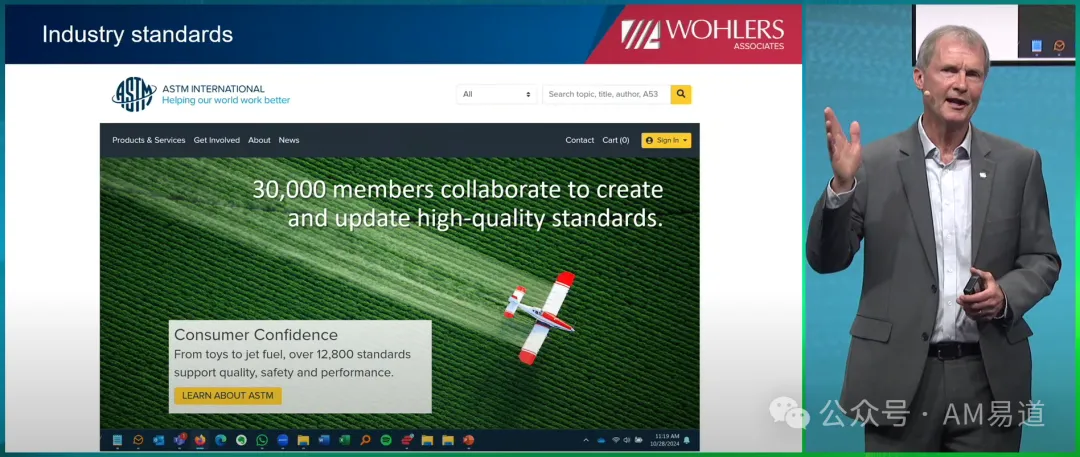Open the Firefox icon in the taskbar
Image resolution: width=1080 pixels, height=457 pixels.
click(x=200, y=440)
